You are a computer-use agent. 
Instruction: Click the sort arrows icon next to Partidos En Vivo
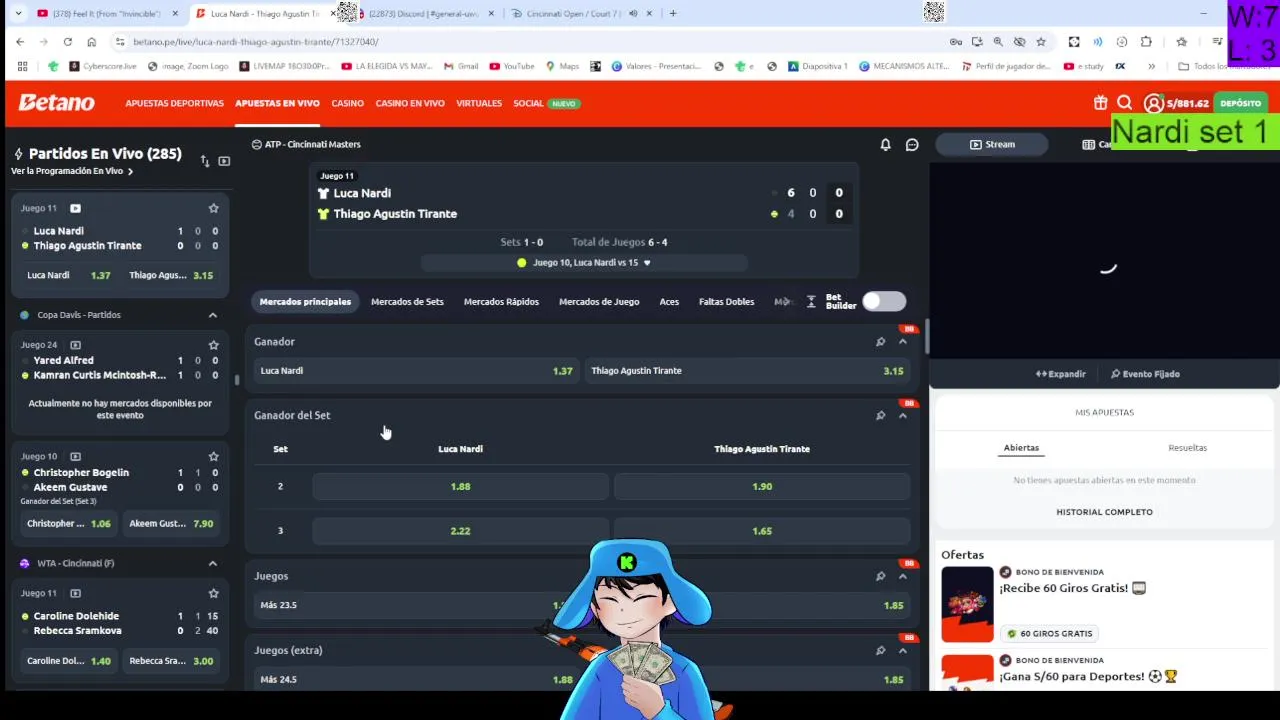point(205,161)
